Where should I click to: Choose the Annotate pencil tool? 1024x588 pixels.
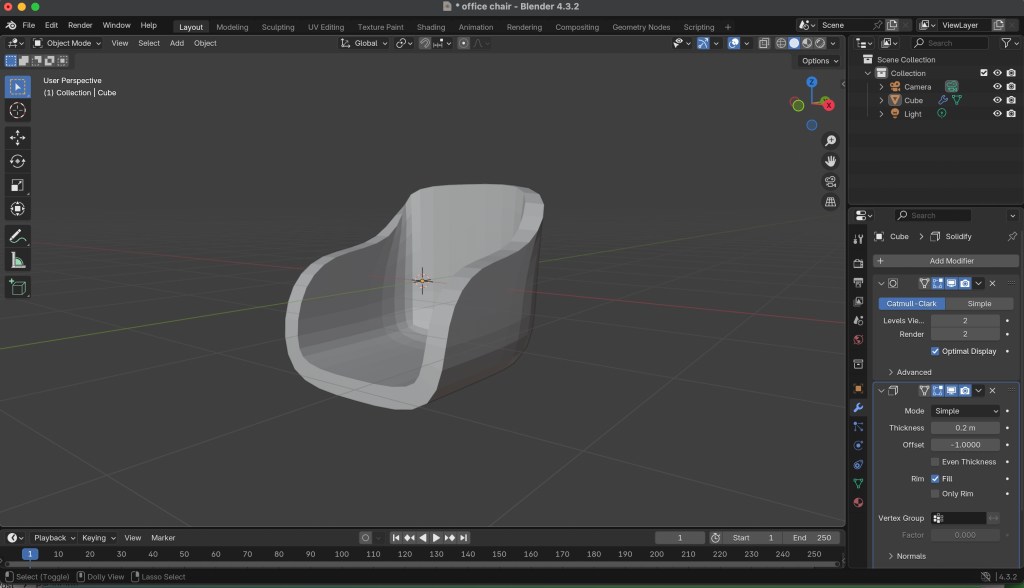[18, 236]
